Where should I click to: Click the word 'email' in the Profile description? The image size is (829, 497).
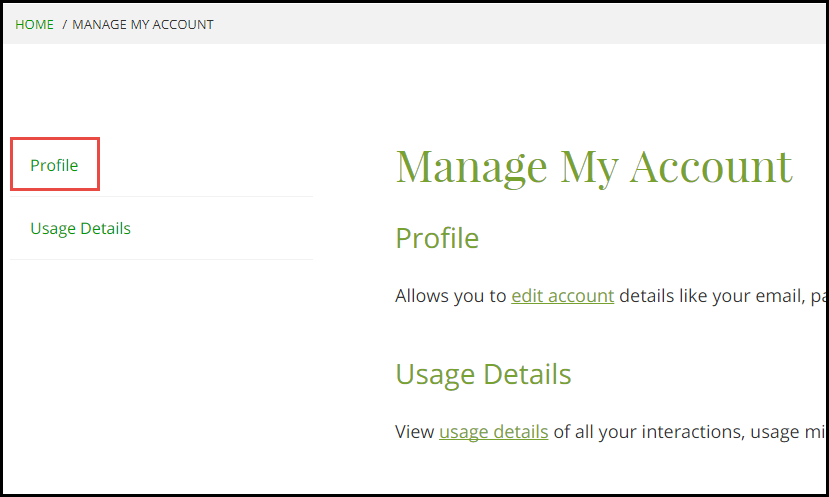pos(780,296)
